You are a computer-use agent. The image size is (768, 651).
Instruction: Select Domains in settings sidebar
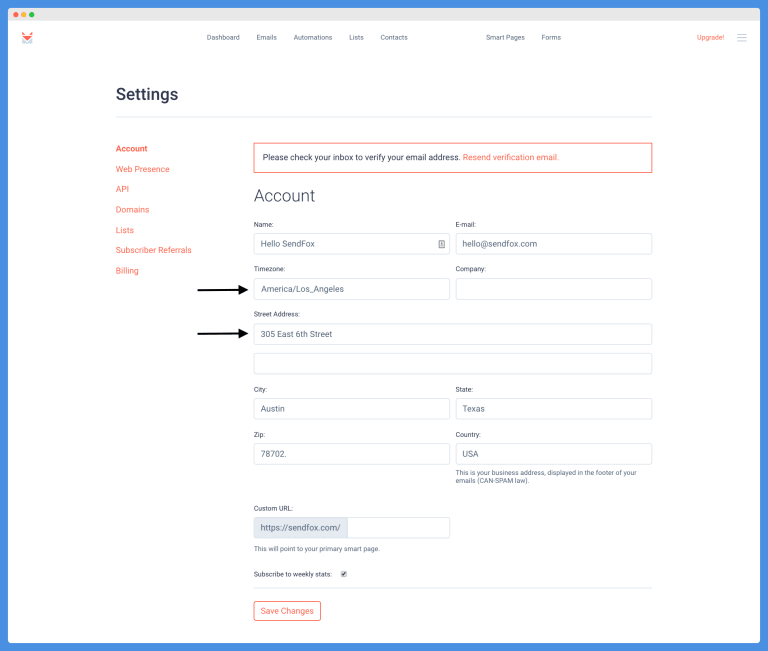(132, 210)
